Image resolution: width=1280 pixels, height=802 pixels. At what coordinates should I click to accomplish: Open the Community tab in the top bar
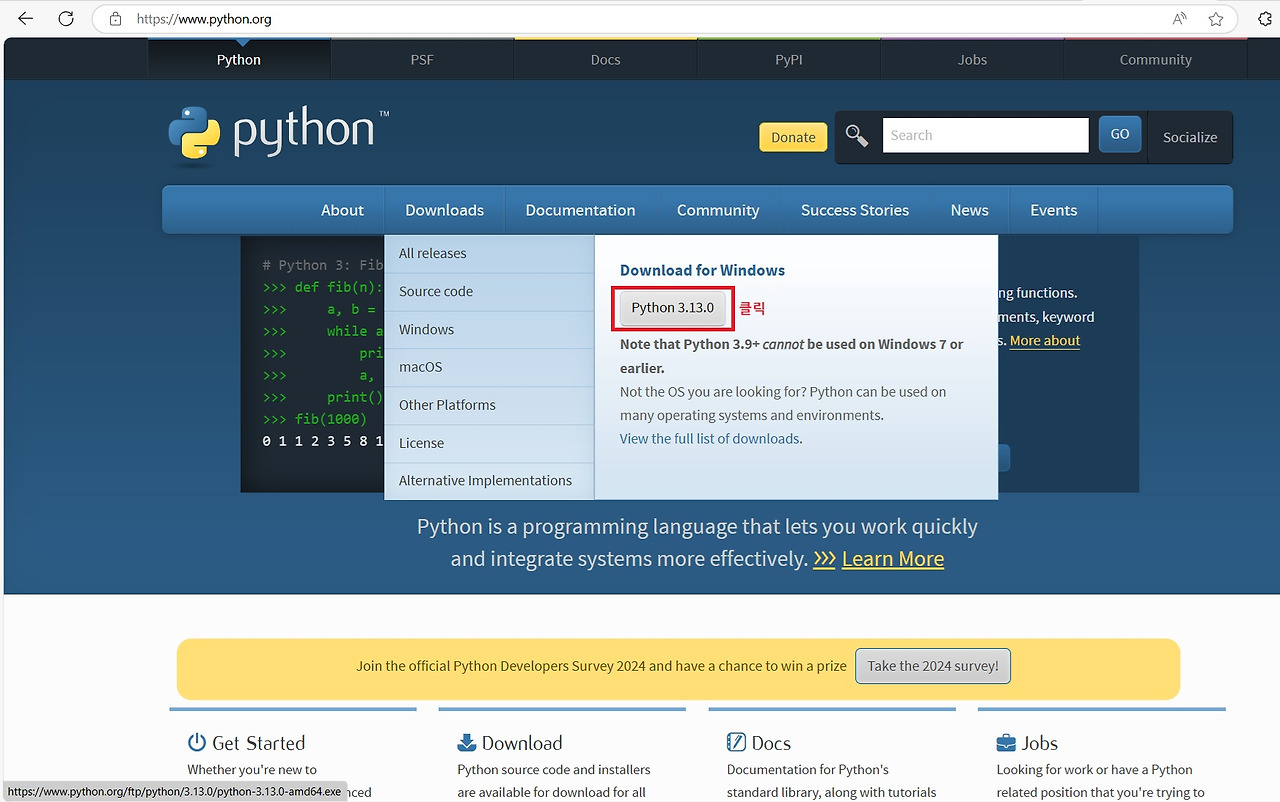point(1156,59)
